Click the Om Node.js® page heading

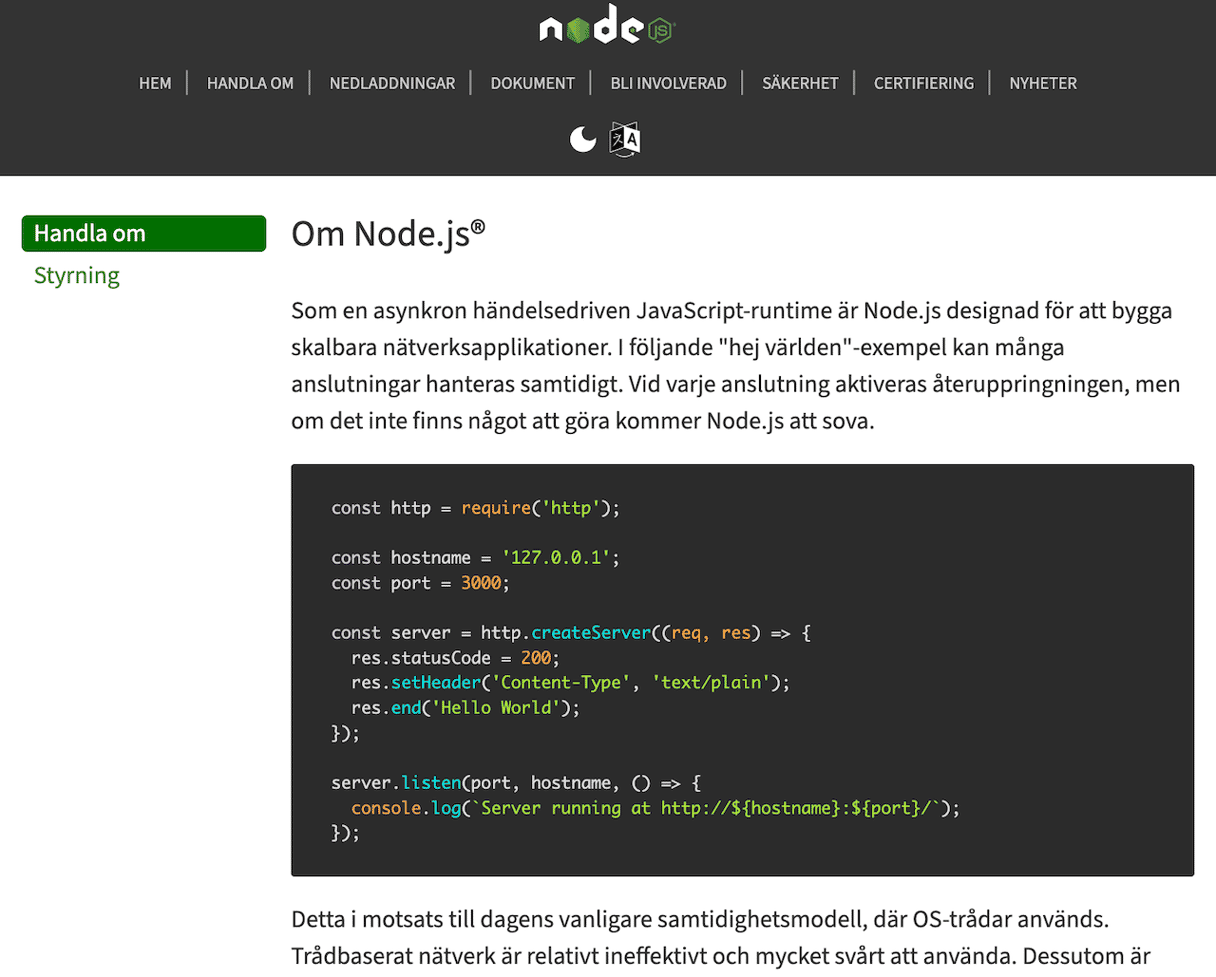388,234
